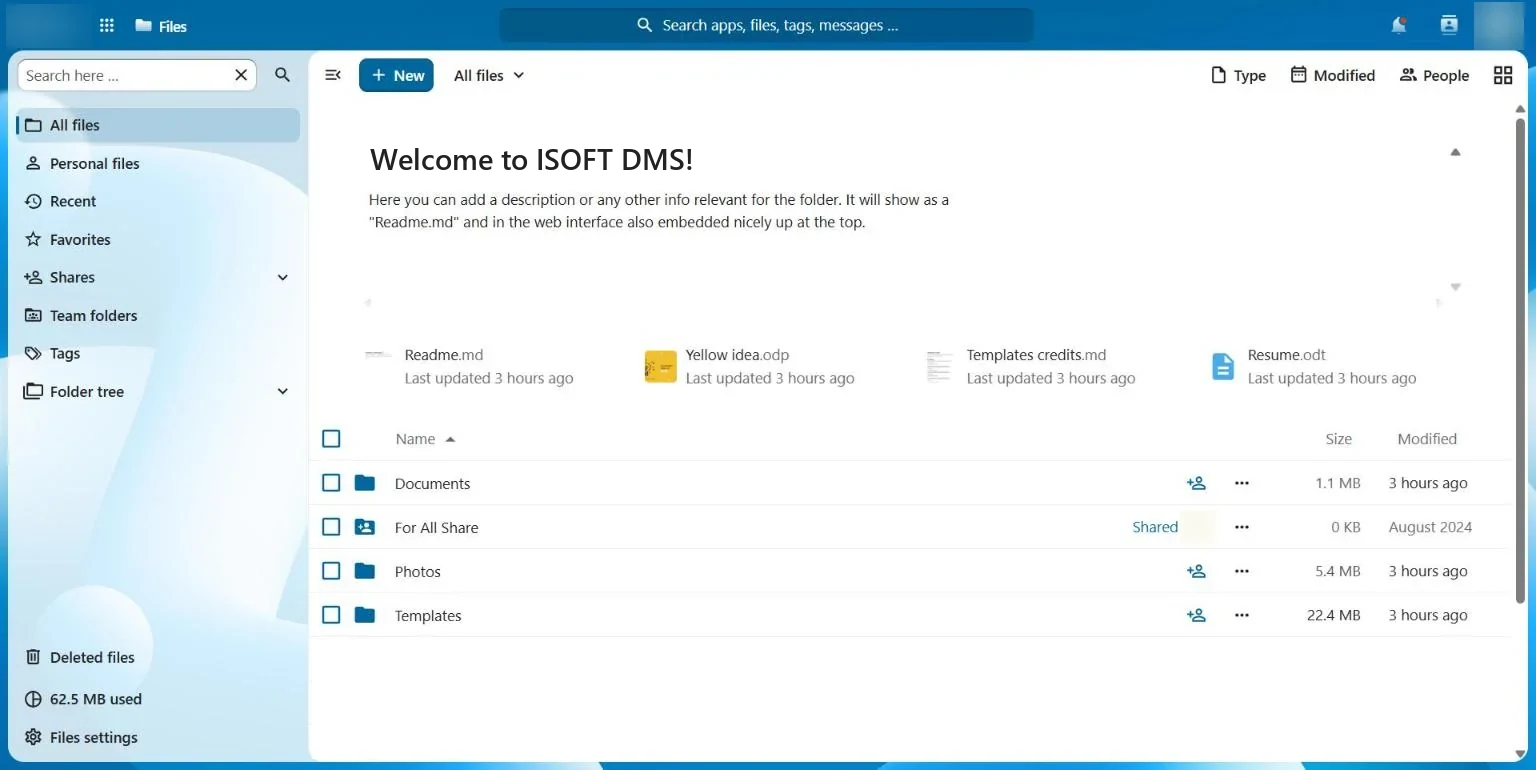The image size is (1536, 770).
Task: Open the All files breadcrumb dropdown
Action: coord(489,75)
